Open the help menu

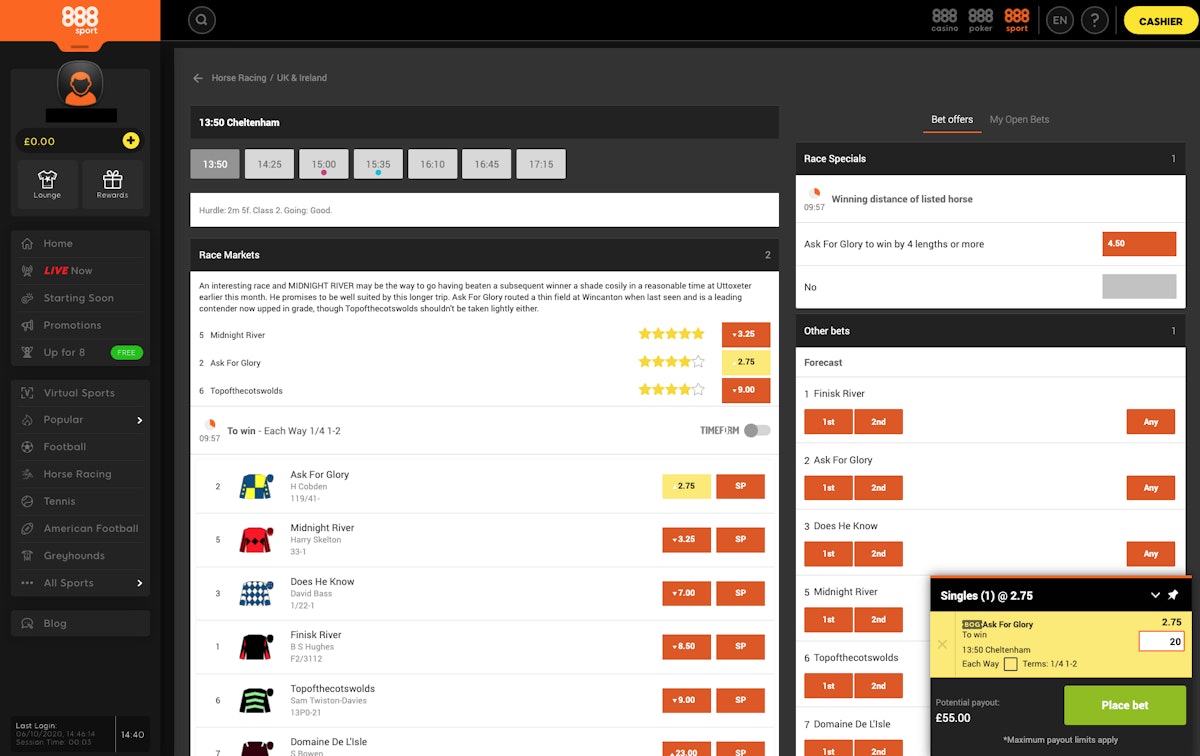[x=1095, y=20]
